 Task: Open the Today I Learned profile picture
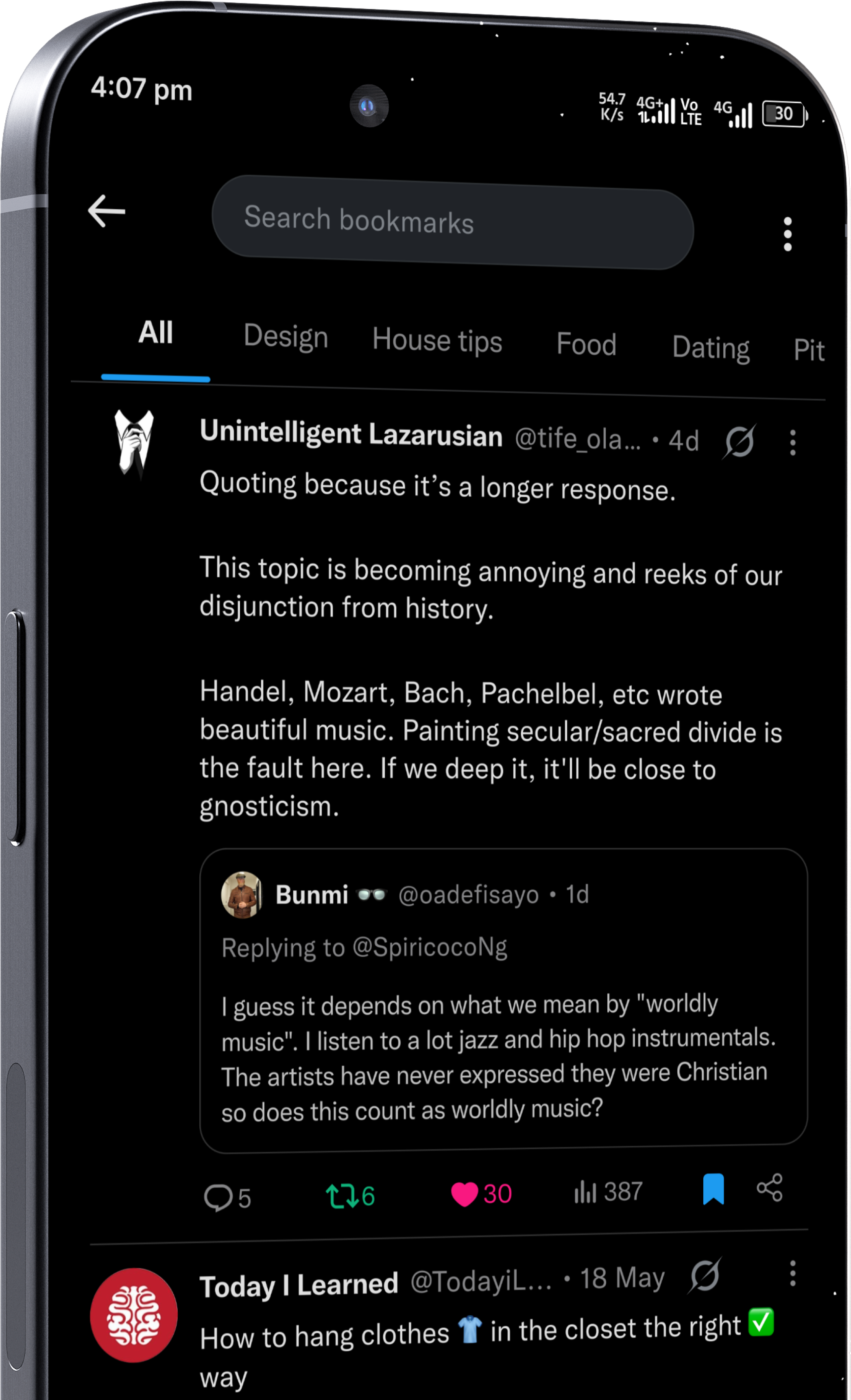pos(134,1315)
